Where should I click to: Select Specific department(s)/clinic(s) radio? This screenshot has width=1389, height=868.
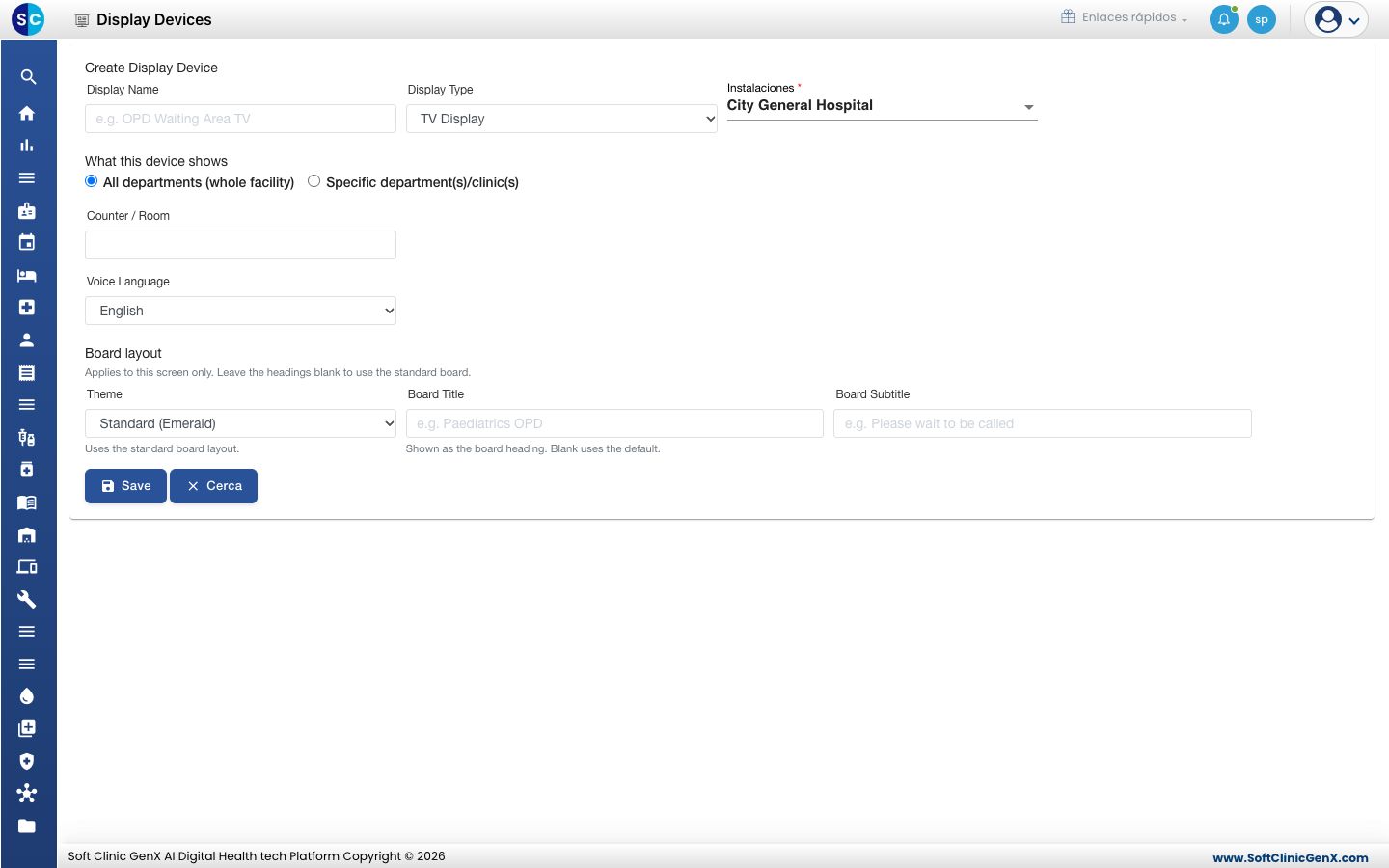pos(314,181)
